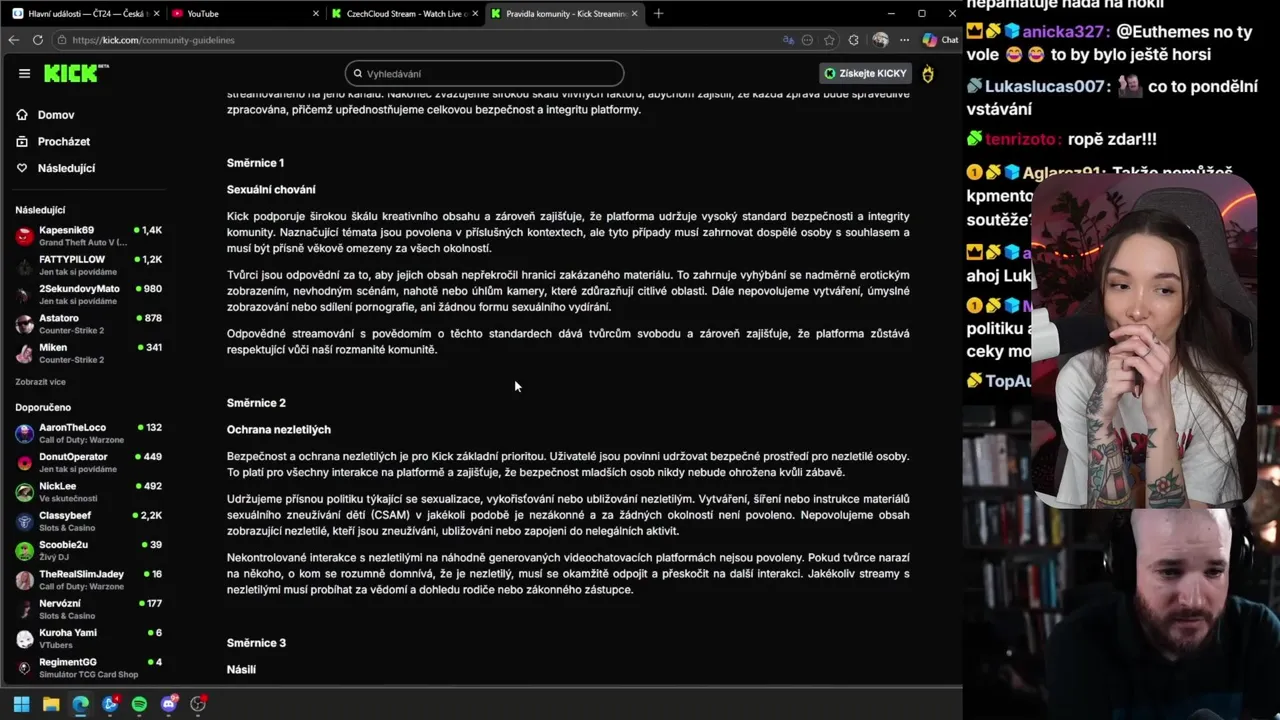Open Následující in the sidebar
The height and width of the screenshot is (720, 1280).
[66, 168]
